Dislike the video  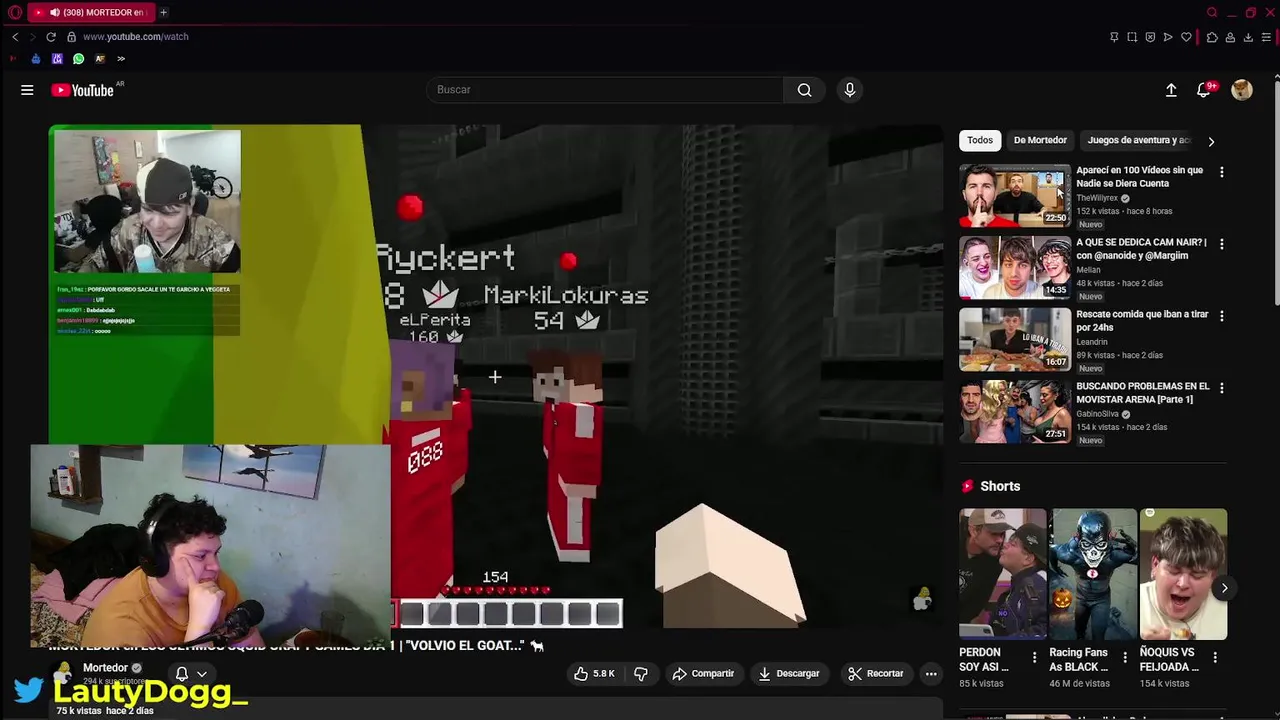pos(641,674)
